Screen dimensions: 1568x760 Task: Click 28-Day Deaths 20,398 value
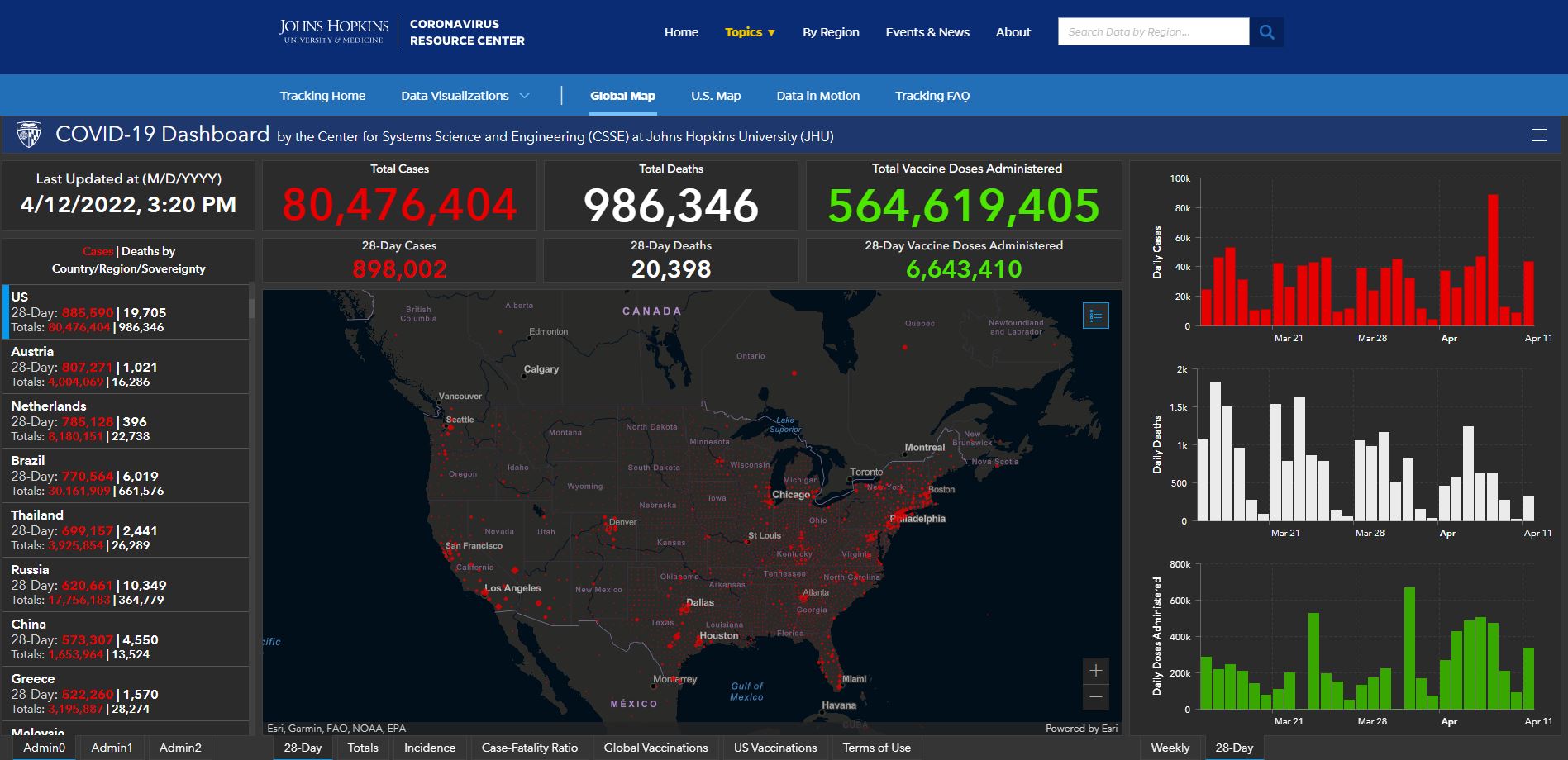[671, 268]
